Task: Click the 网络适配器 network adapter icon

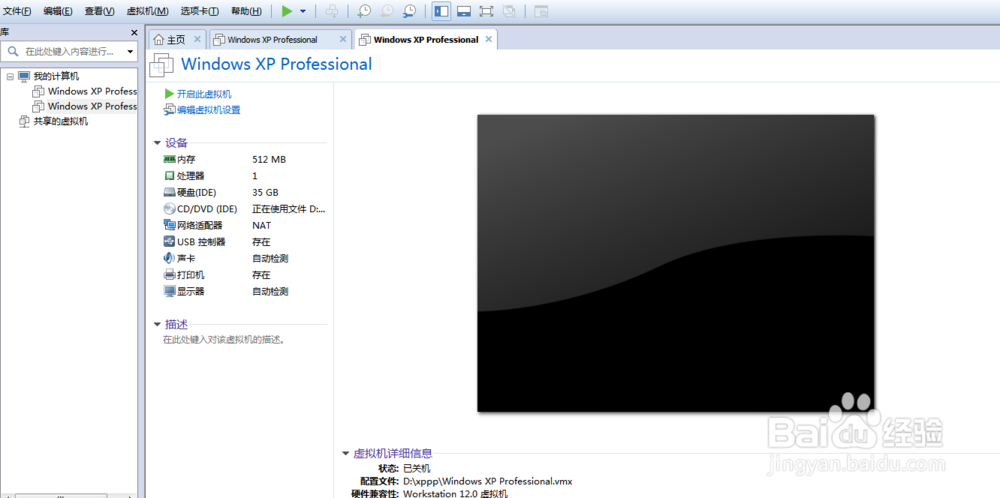Action: [169, 225]
